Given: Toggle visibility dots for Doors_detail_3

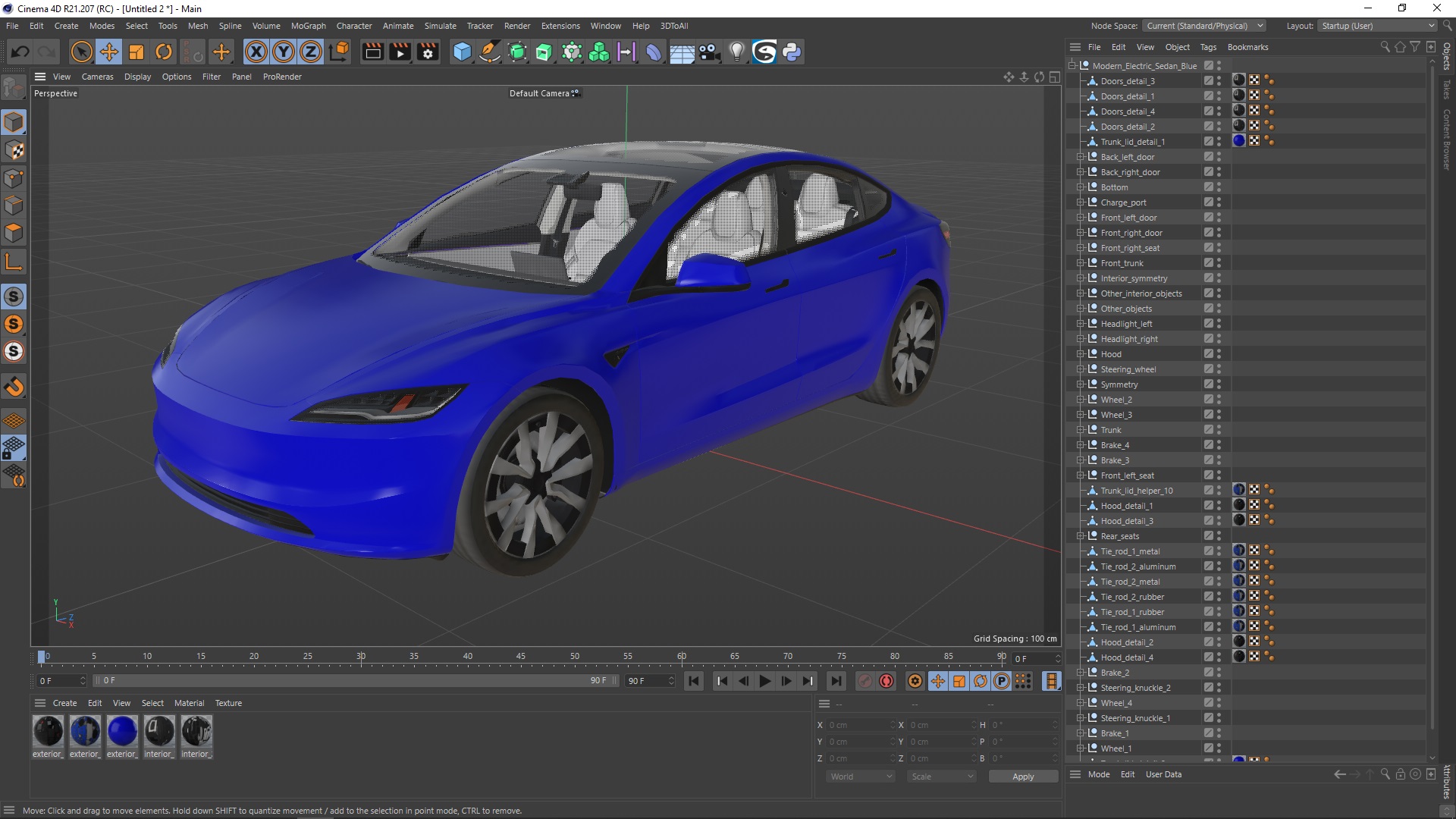Looking at the screenshot, I should tap(1219, 81).
